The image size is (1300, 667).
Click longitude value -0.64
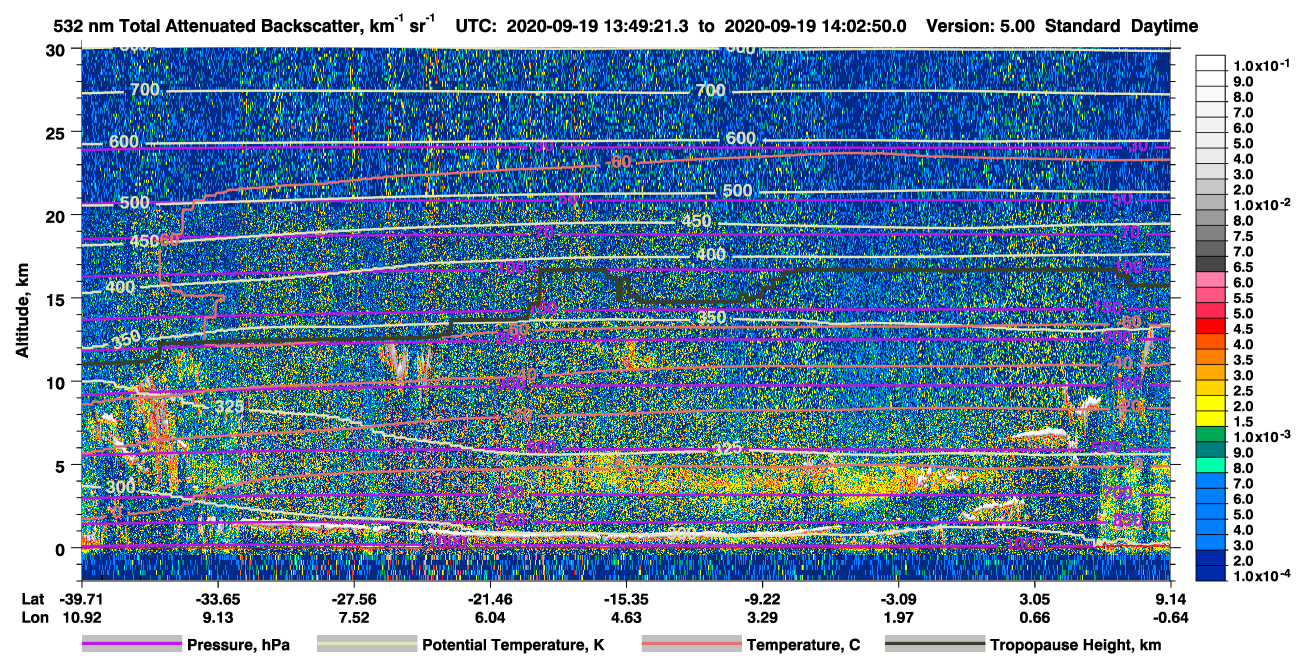click(x=1171, y=617)
